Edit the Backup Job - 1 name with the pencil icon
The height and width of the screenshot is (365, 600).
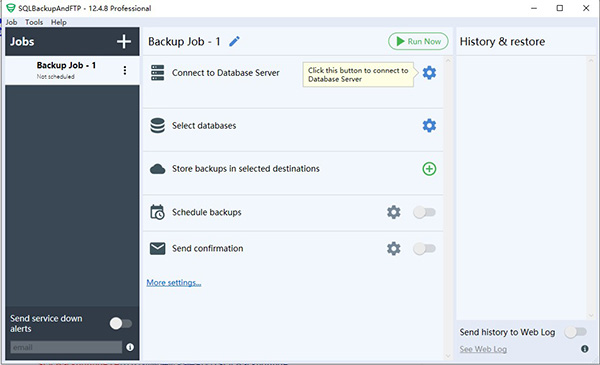tap(234, 41)
